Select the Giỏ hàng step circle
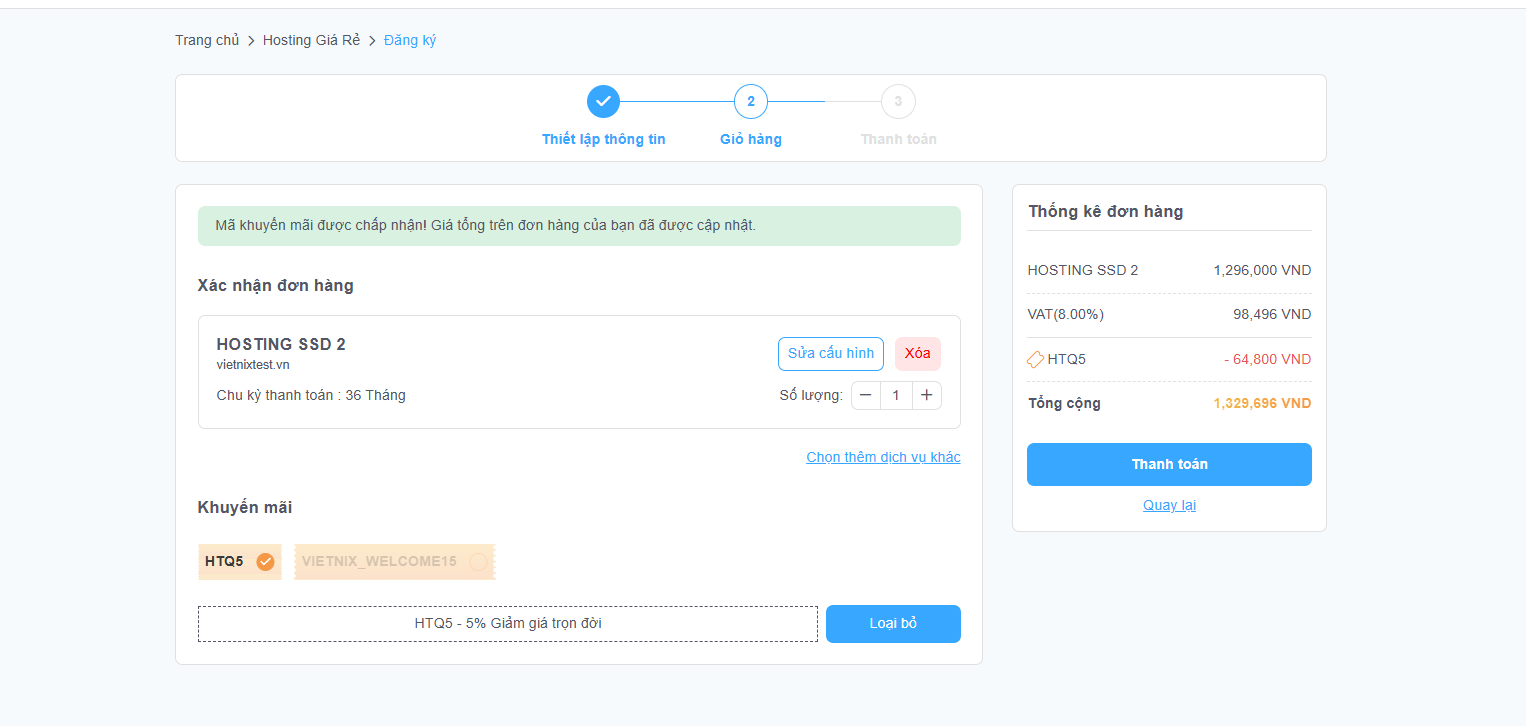Image resolution: width=1526 pixels, height=726 pixels. (x=750, y=101)
